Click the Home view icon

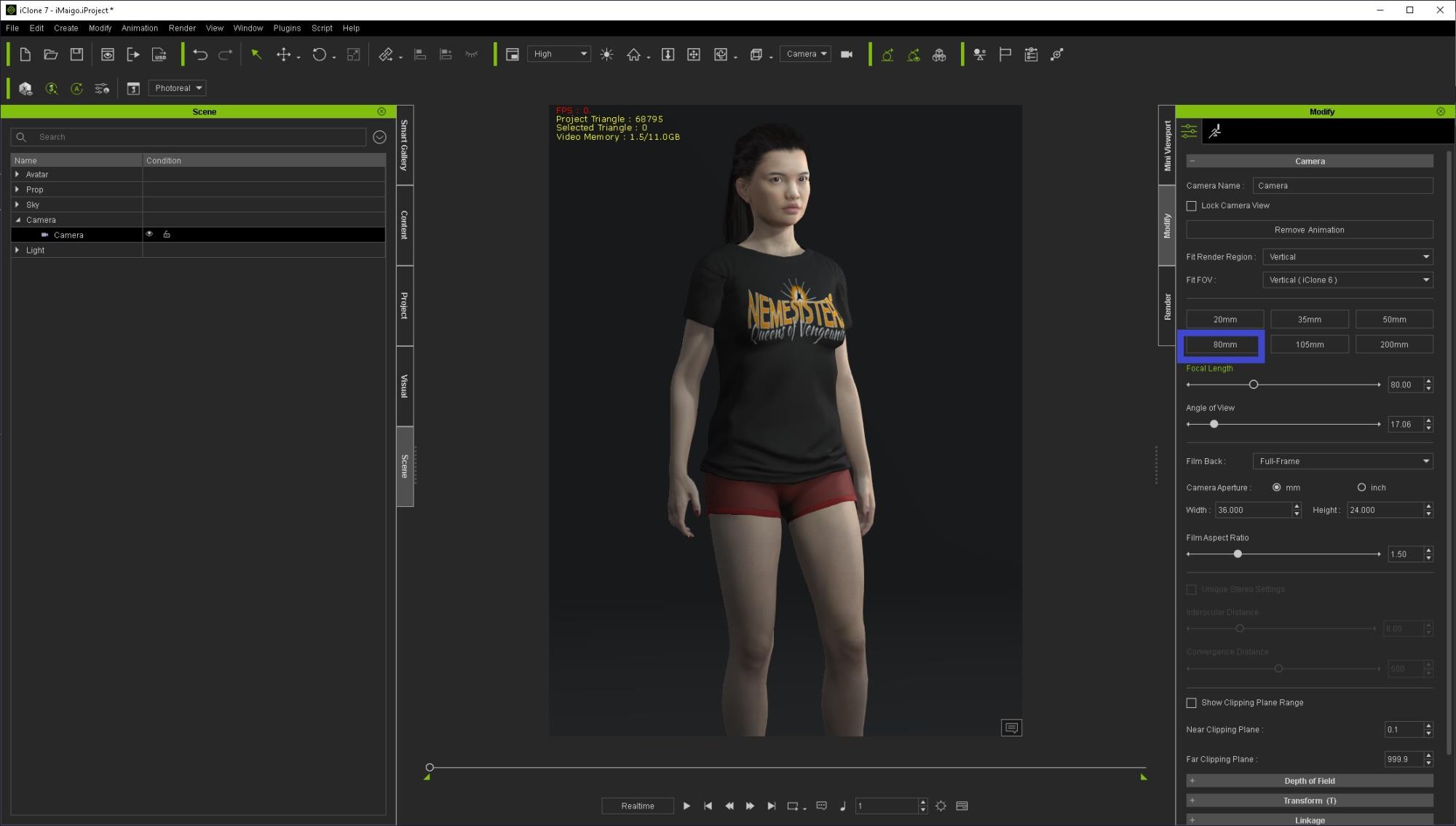pos(634,55)
